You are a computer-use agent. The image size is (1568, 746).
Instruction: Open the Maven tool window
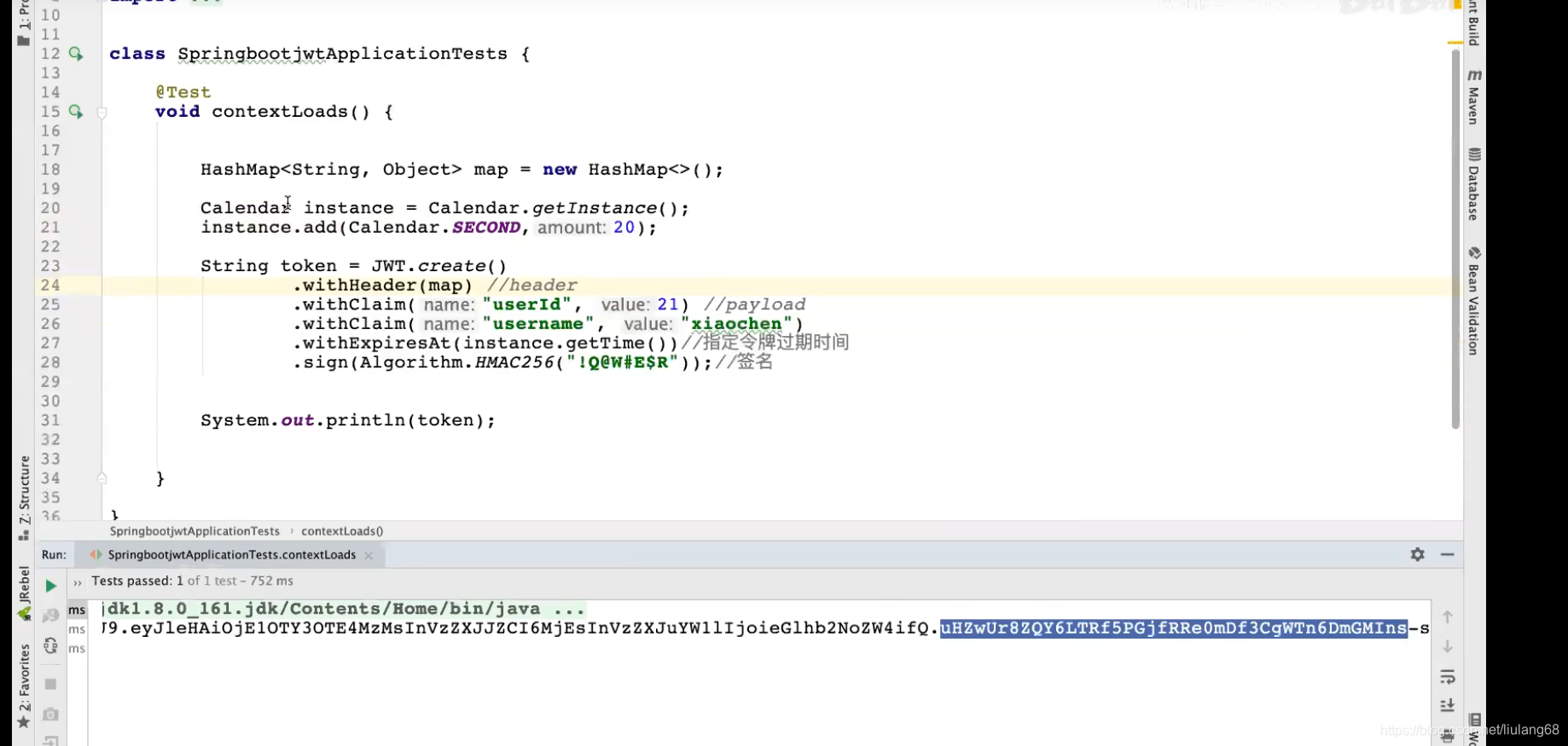coord(1474,97)
